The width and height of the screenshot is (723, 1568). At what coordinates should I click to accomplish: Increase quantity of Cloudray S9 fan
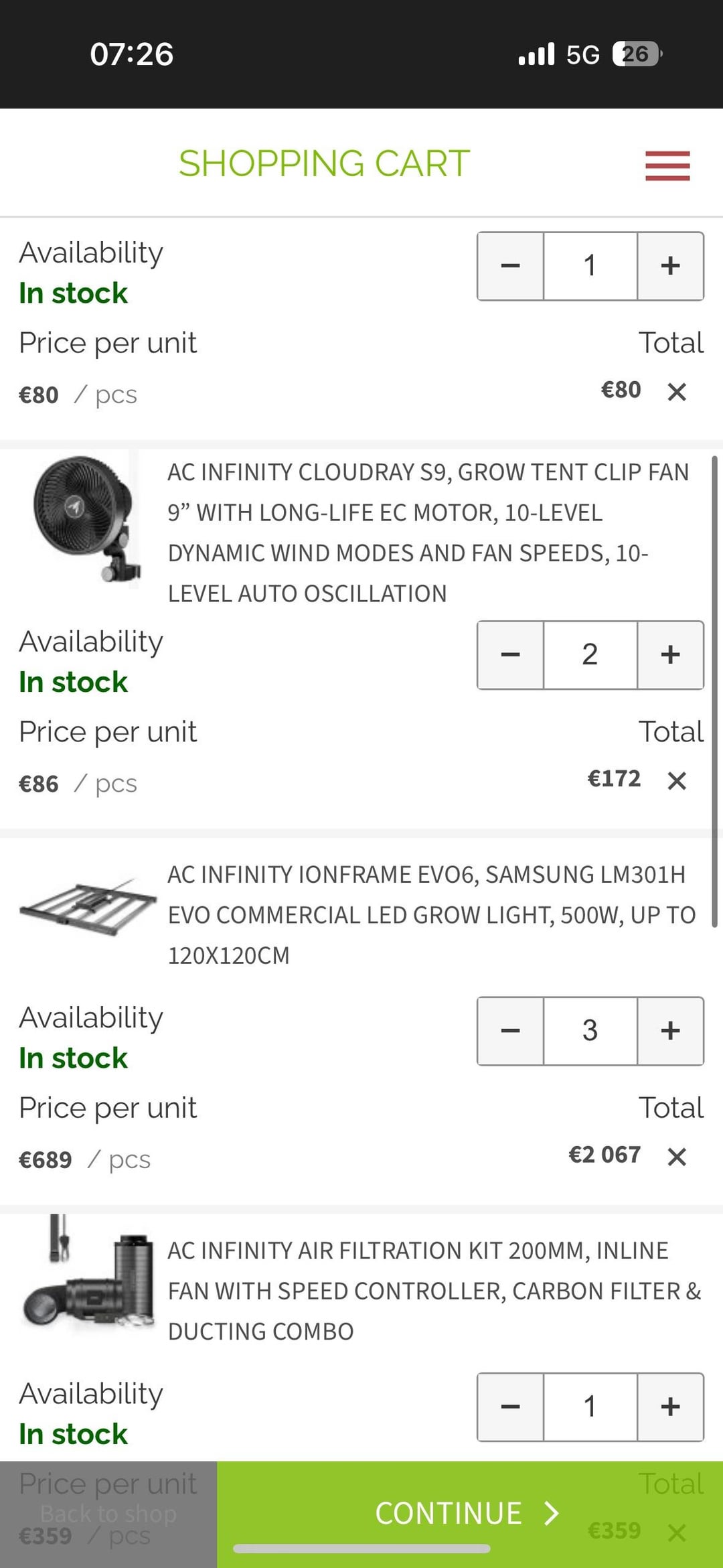click(x=670, y=655)
